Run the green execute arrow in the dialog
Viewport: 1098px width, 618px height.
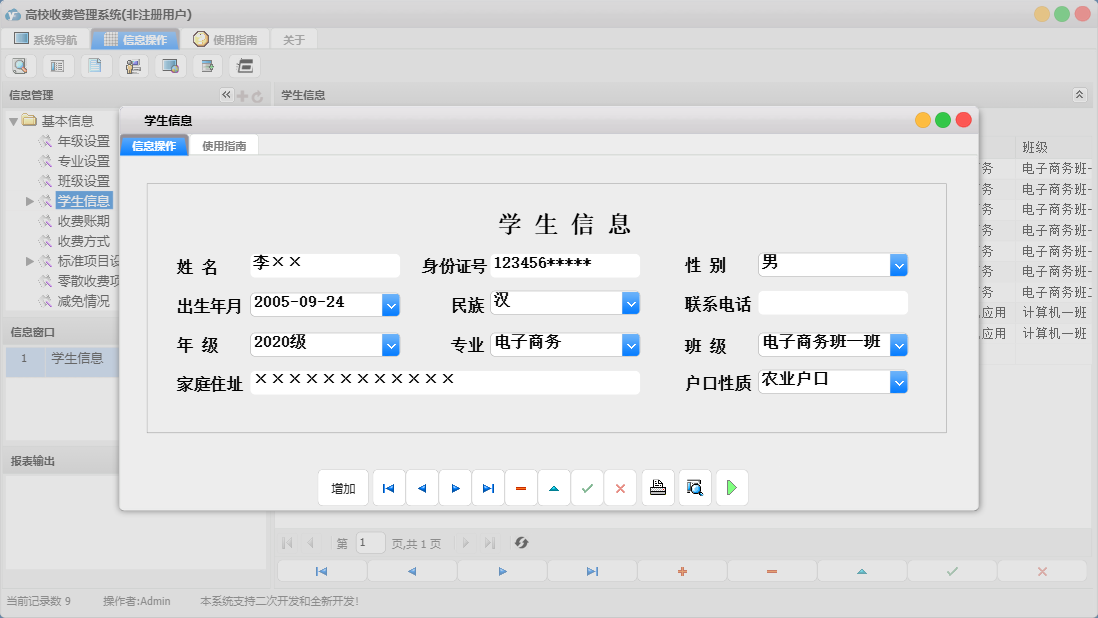point(731,487)
